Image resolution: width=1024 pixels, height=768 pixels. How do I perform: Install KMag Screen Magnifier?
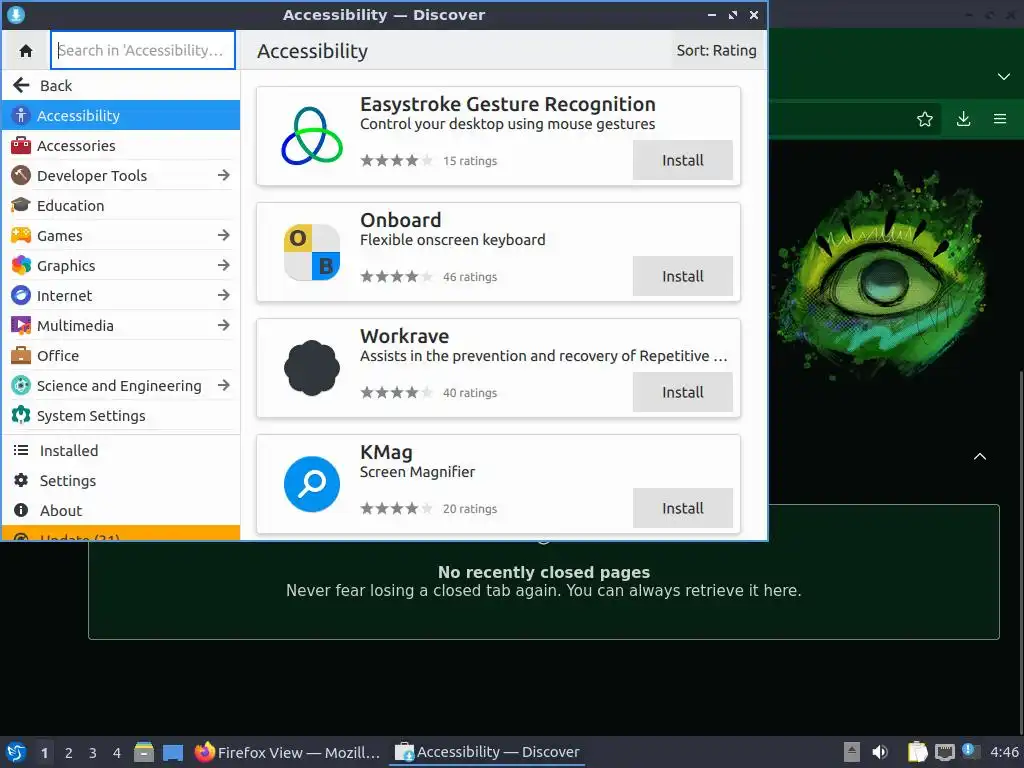pyautogui.click(x=682, y=508)
